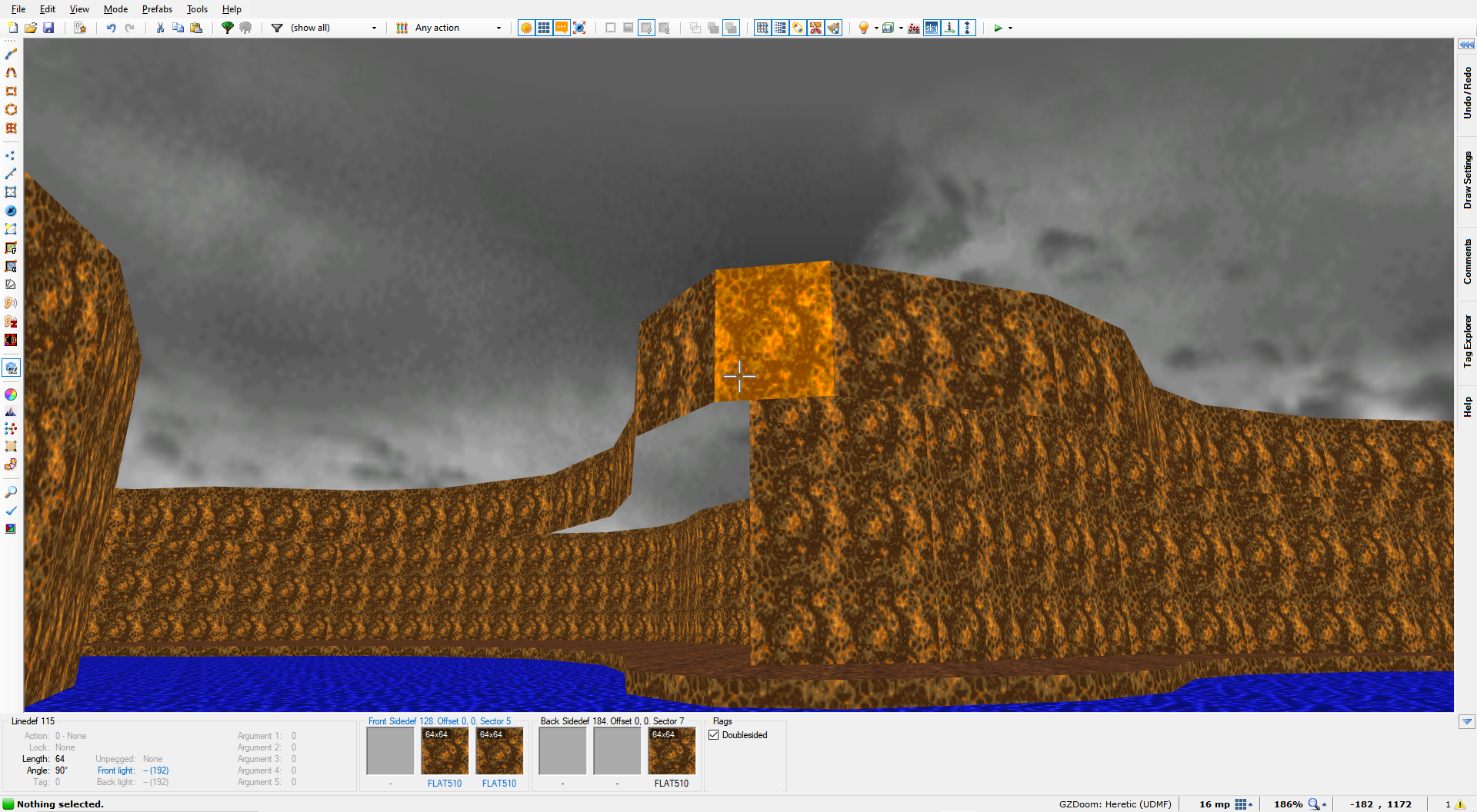Viewport: 1477px width, 812px height.
Task: Select the Draw Grid tool in the sidebar
Action: coord(11,128)
